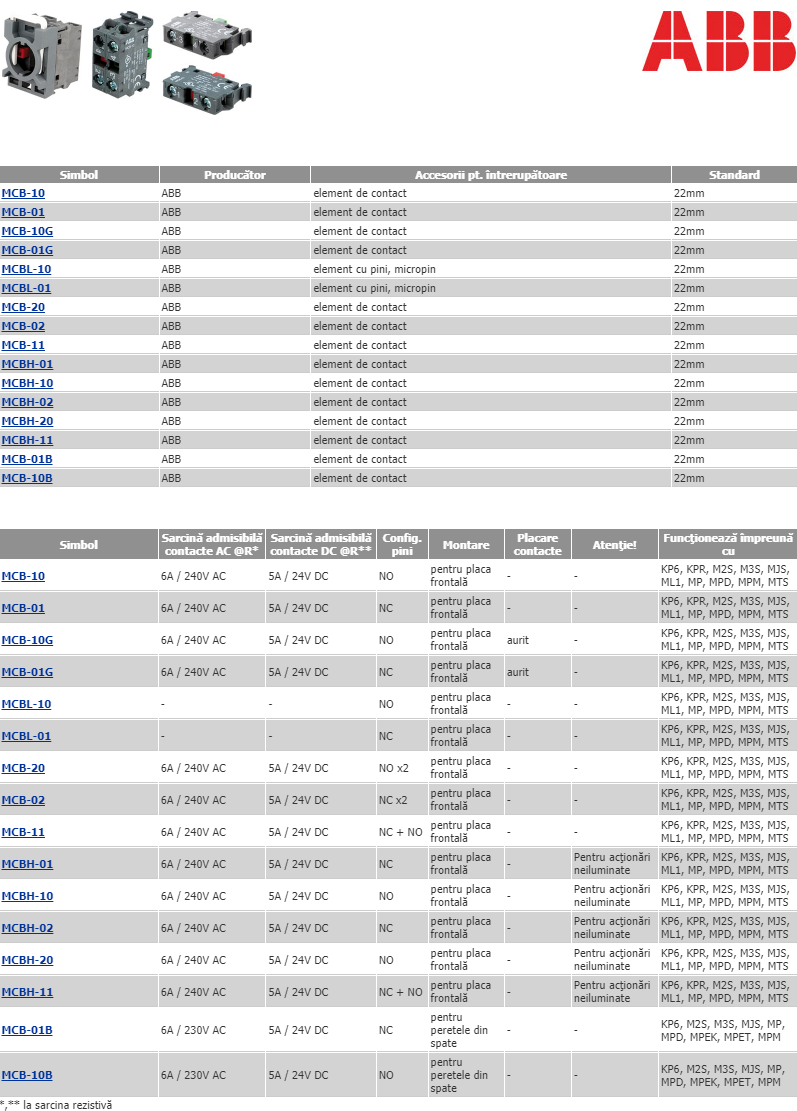Select the 'NC x2' pin configuration cell

(393, 800)
